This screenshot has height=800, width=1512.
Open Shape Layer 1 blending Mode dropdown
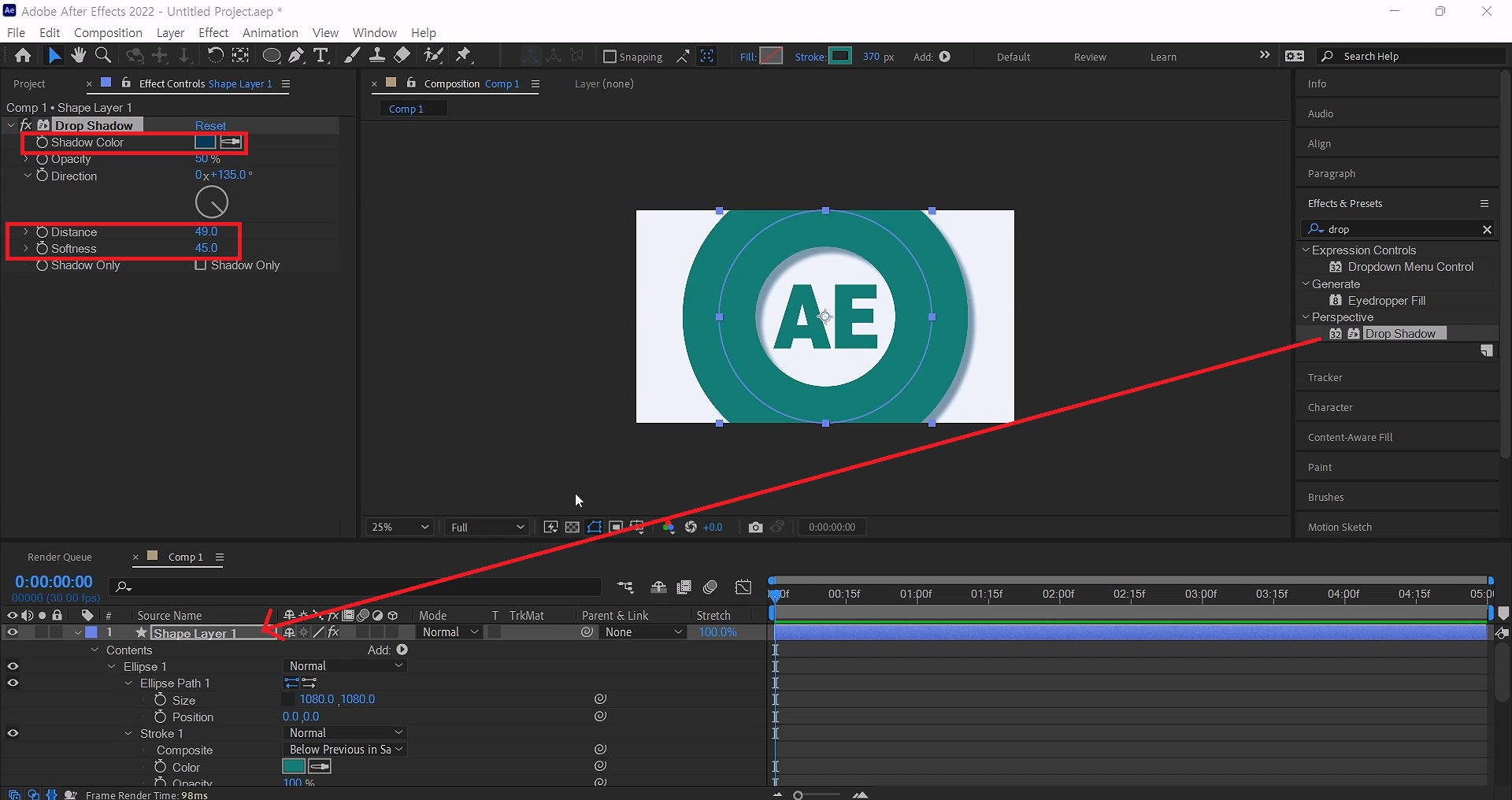click(450, 632)
